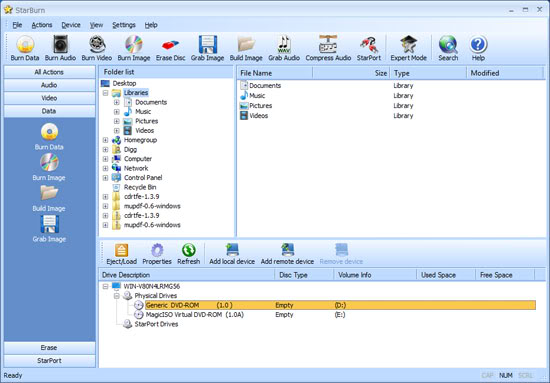Switch to the Video category
The image size is (550, 383).
pyautogui.click(x=49, y=98)
